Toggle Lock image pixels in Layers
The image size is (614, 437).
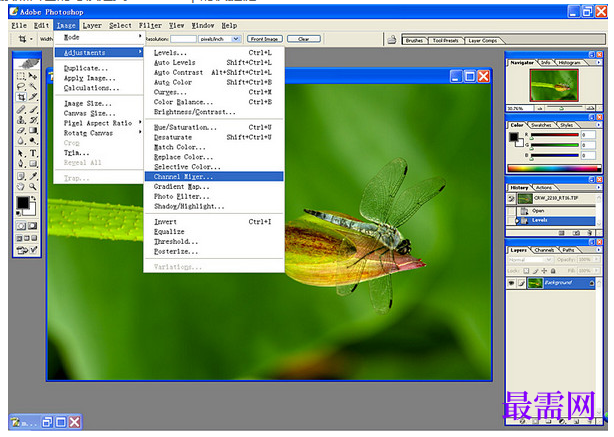[x=535, y=271]
